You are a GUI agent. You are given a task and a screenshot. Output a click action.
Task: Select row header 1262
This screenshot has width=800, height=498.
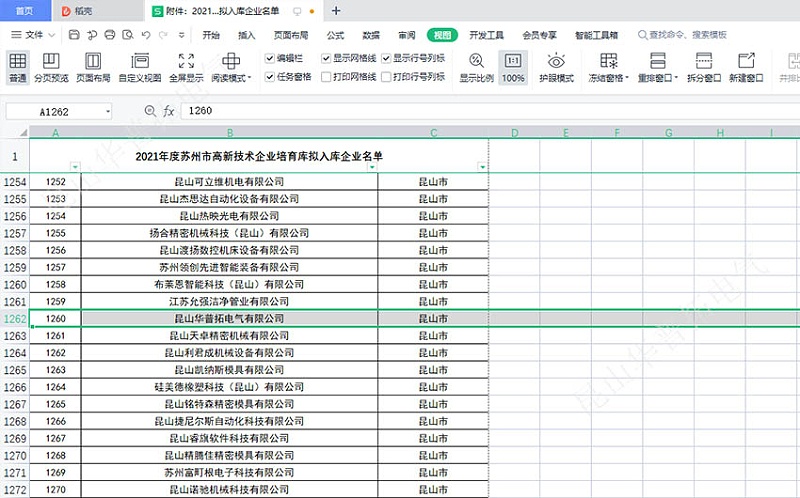15,318
